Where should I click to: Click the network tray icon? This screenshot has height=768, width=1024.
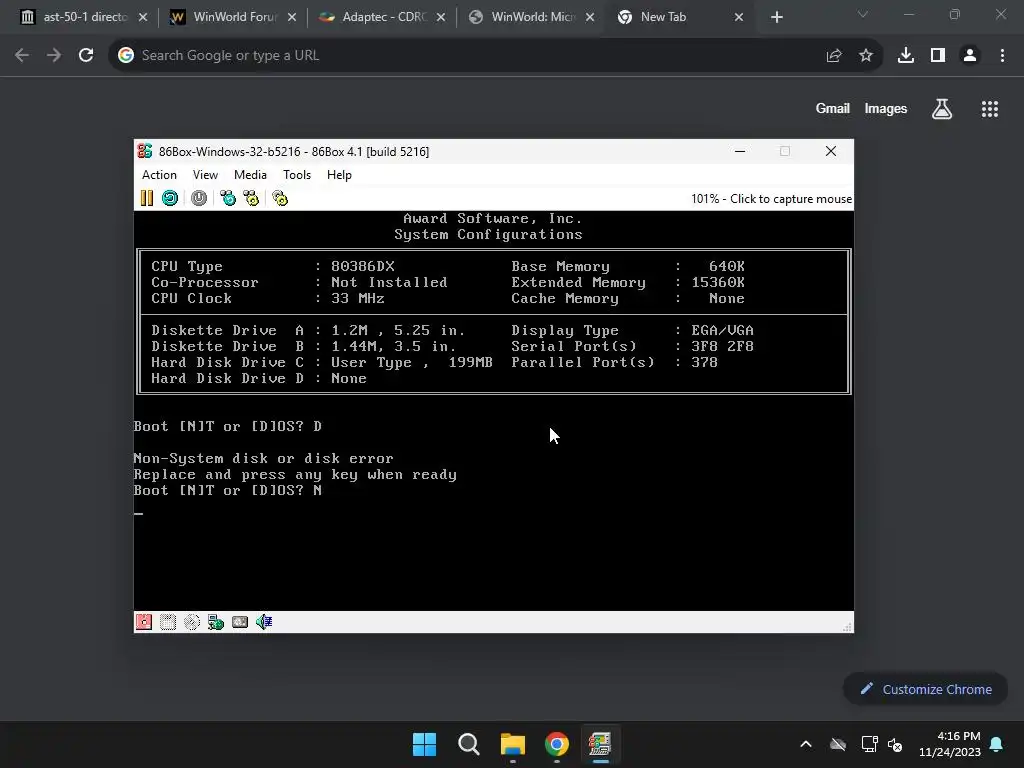[x=869, y=744]
